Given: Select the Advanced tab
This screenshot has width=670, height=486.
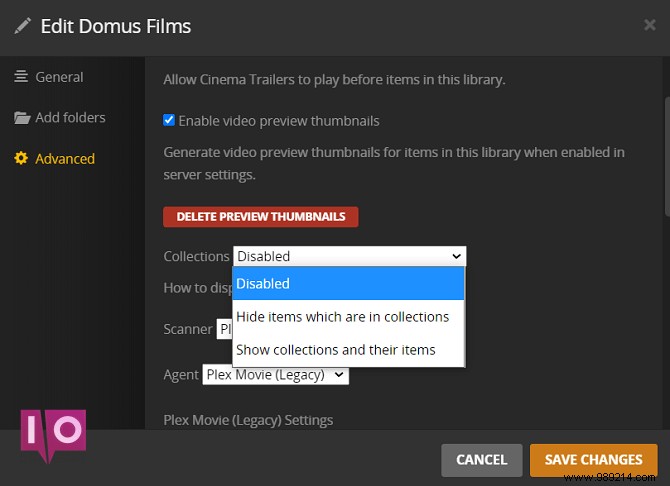Looking at the screenshot, I should pos(54,159).
